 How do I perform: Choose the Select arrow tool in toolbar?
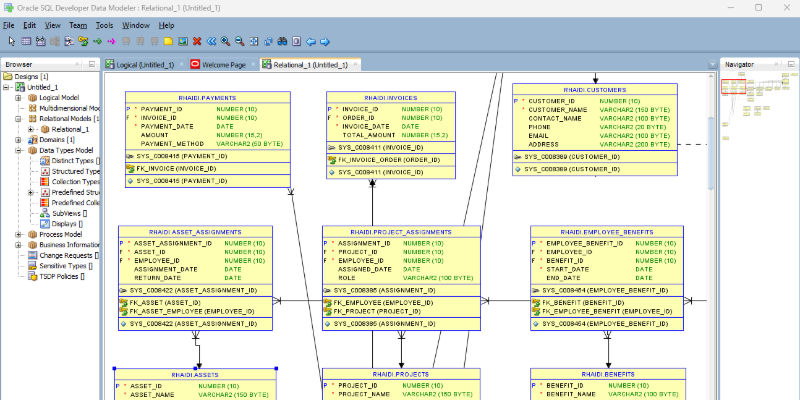(x=13, y=41)
